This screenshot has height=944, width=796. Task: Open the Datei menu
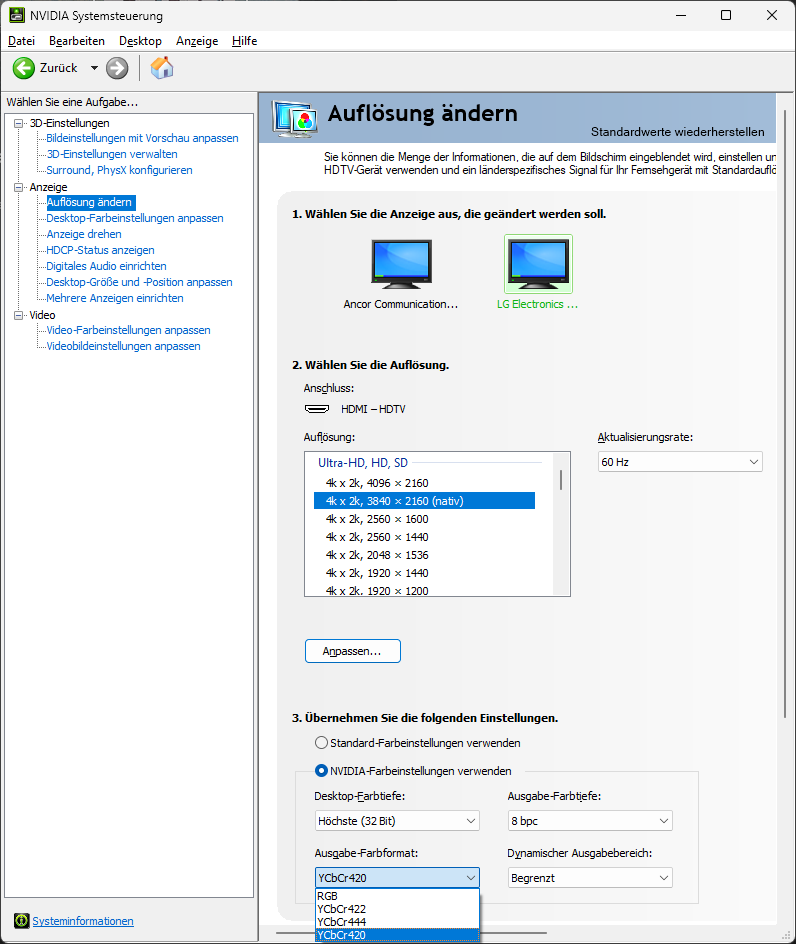(21, 41)
